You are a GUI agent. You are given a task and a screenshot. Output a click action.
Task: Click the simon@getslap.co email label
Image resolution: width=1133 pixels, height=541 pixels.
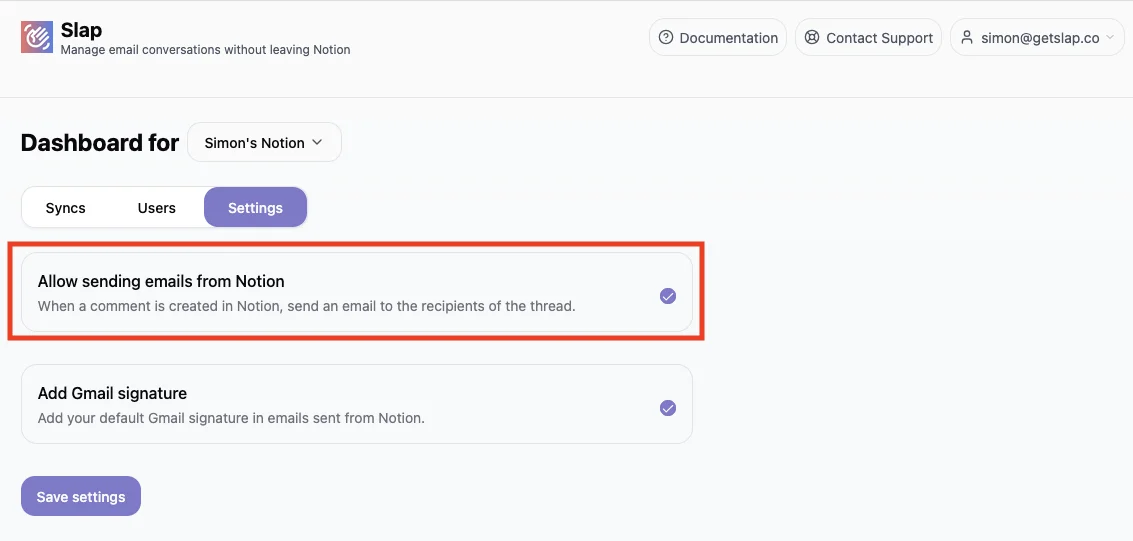click(x=1040, y=38)
